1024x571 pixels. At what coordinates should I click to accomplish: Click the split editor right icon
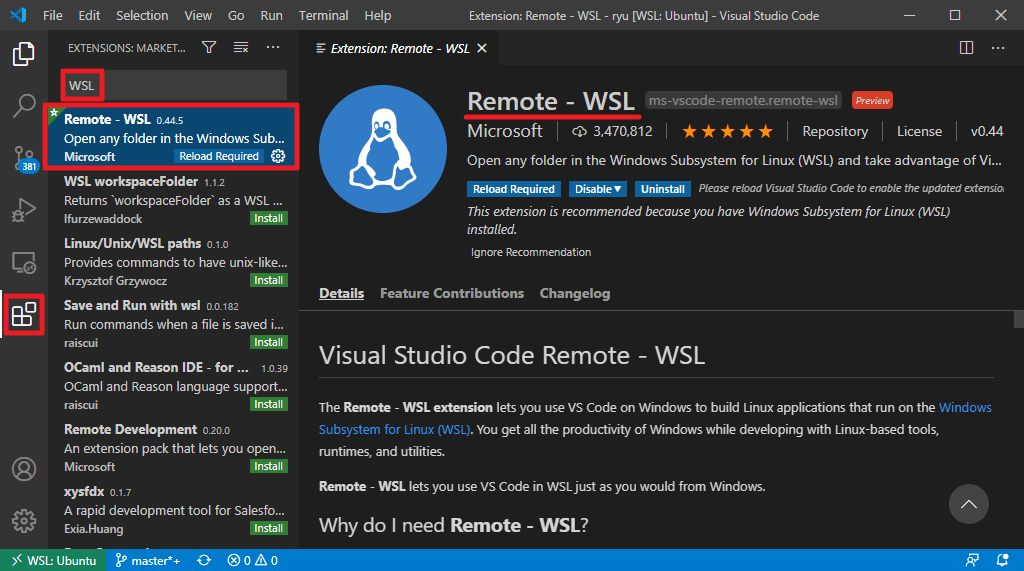pos(967,48)
